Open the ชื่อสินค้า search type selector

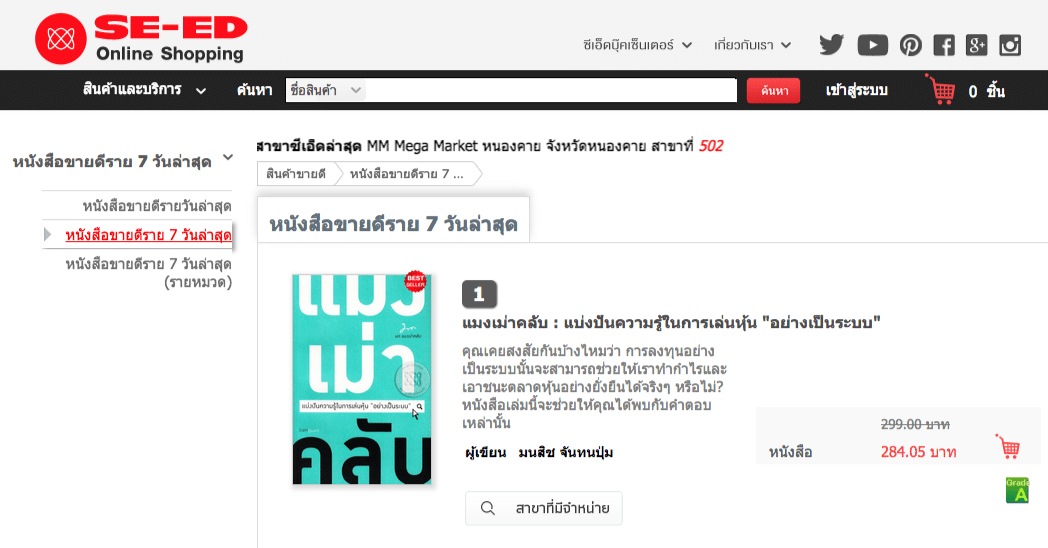coord(326,90)
